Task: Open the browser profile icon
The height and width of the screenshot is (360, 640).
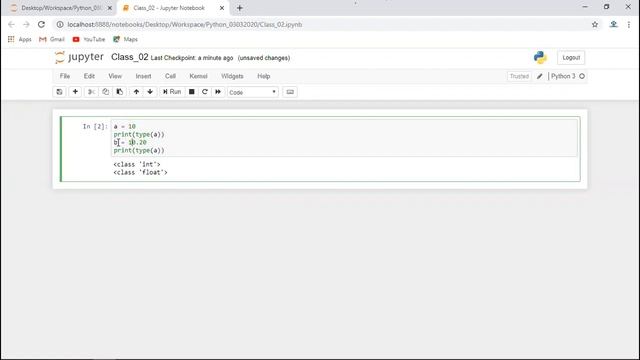Action: coord(613,24)
